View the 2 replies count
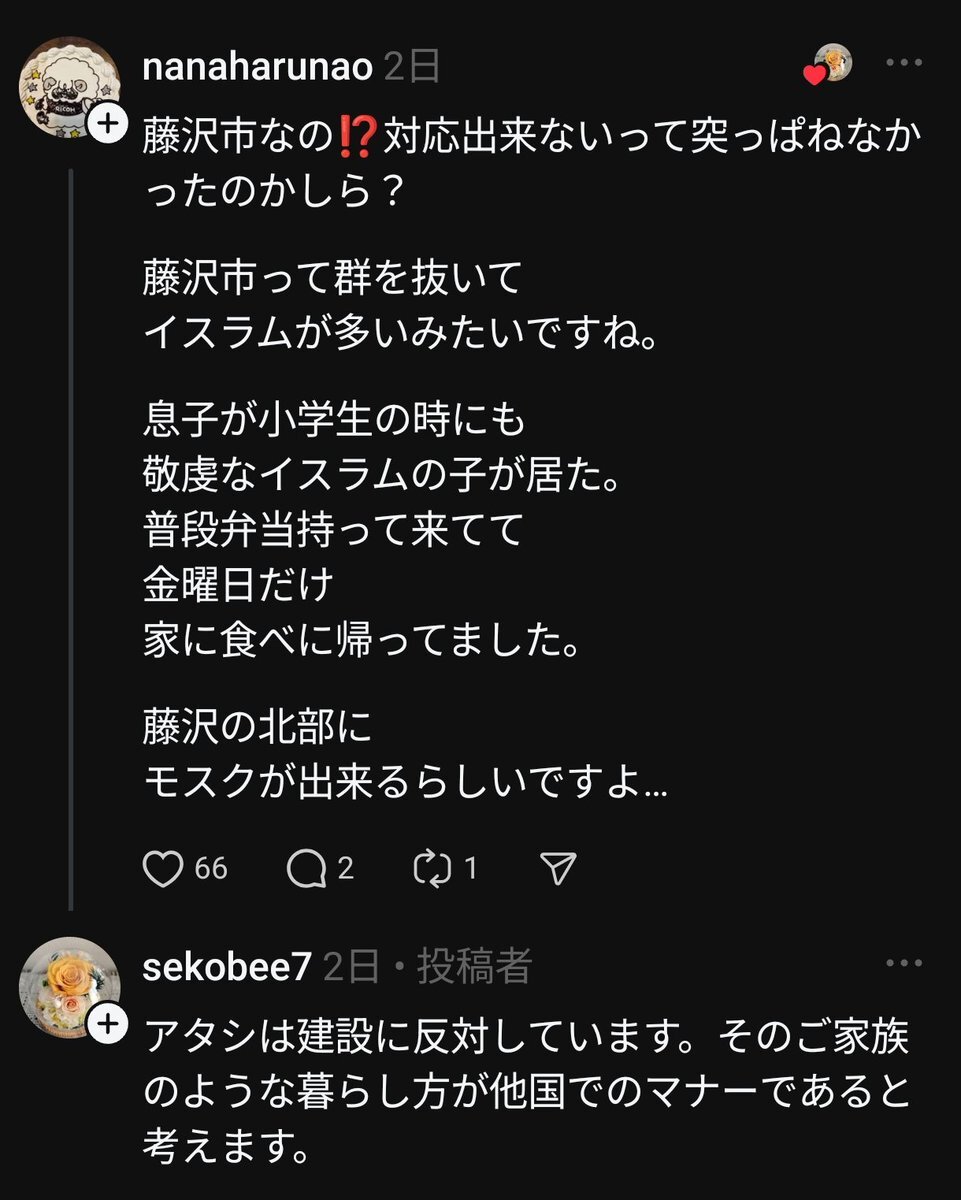The height and width of the screenshot is (1200, 961). coord(345,869)
